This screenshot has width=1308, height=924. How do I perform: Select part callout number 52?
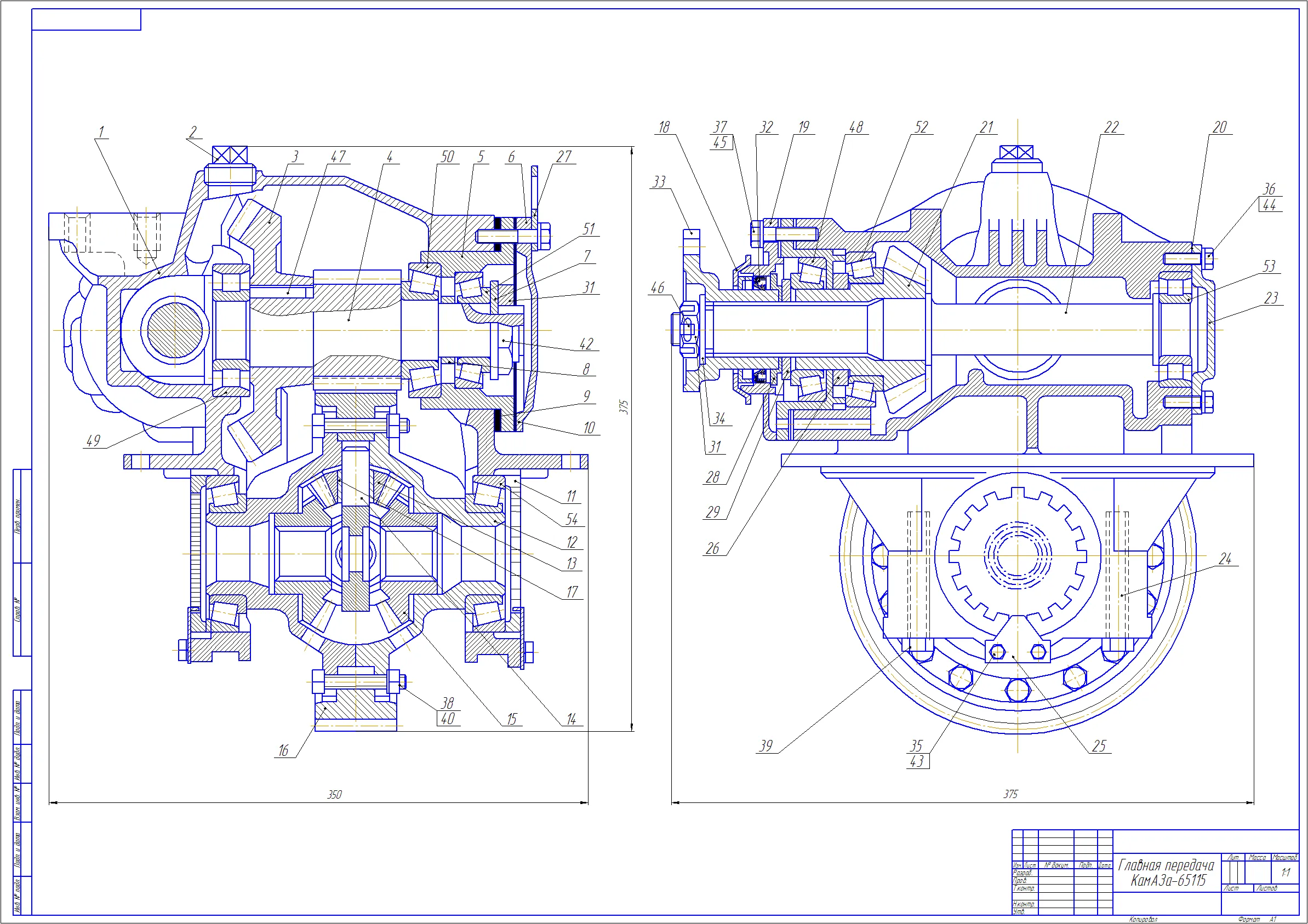921,128
